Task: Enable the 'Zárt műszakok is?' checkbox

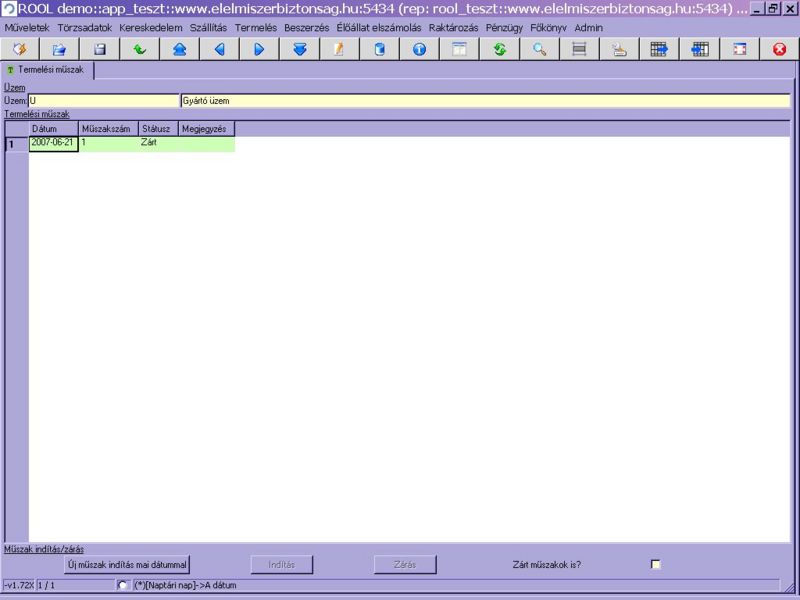Action: click(x=656, y=565)
